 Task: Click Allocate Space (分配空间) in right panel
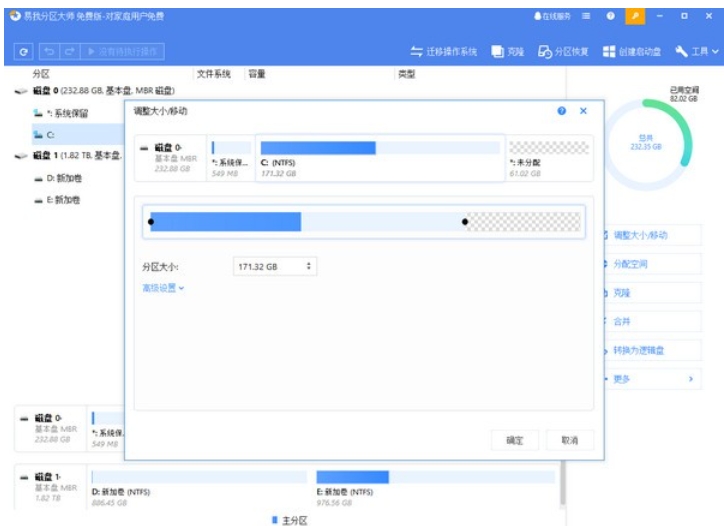(x=653, y=264)
